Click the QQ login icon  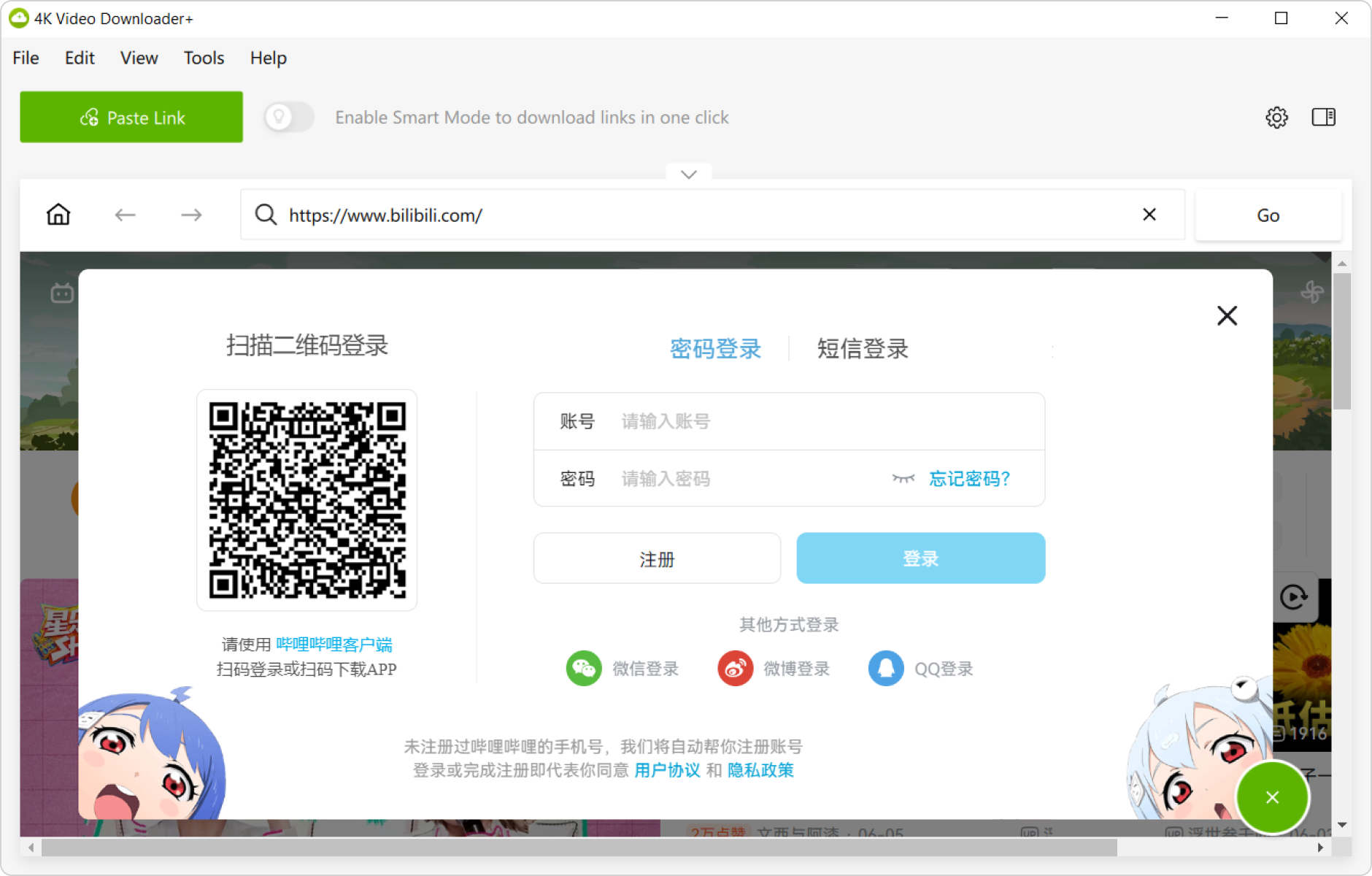[886, 668]
